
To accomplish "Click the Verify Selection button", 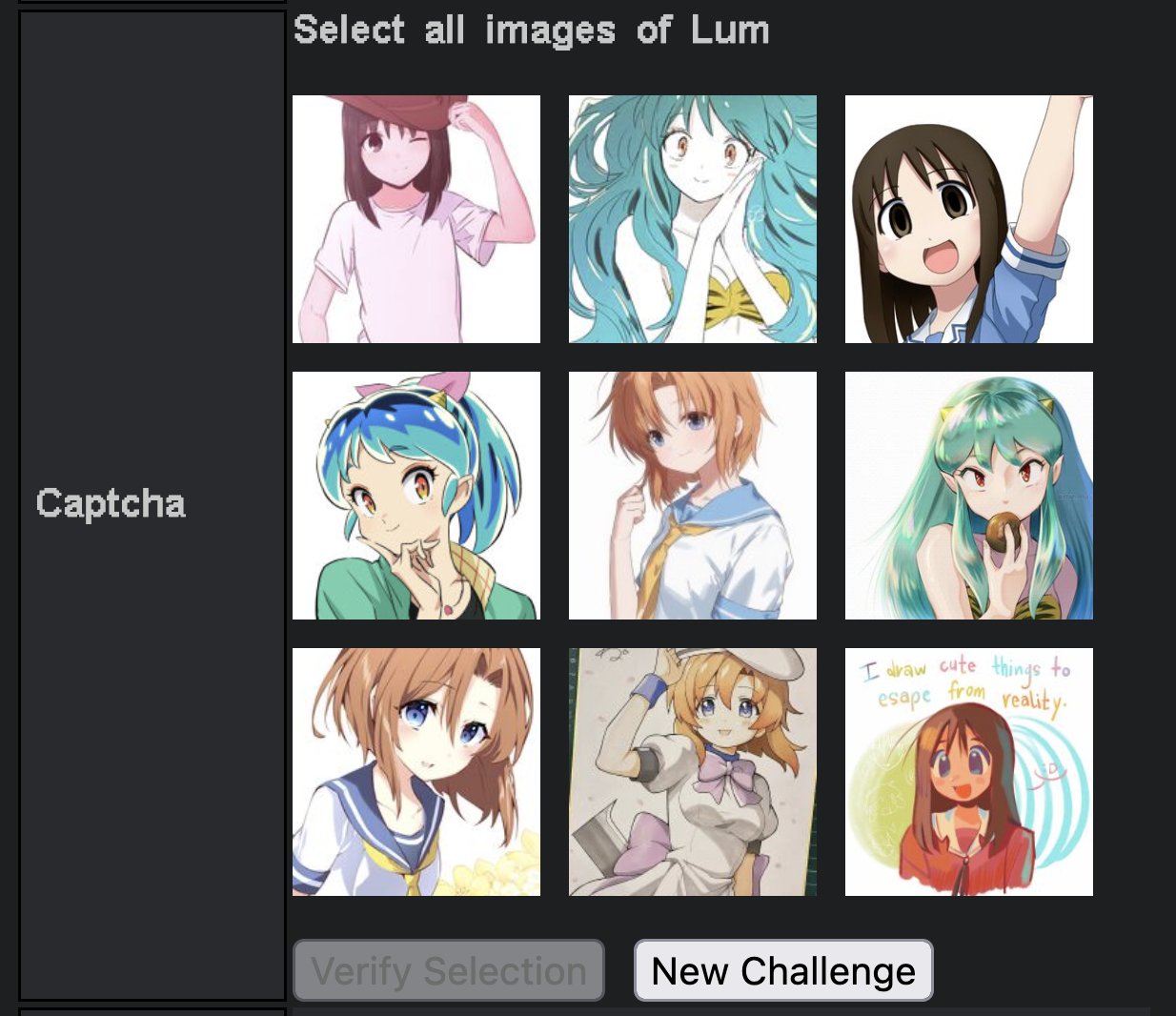I will point(449,970).
